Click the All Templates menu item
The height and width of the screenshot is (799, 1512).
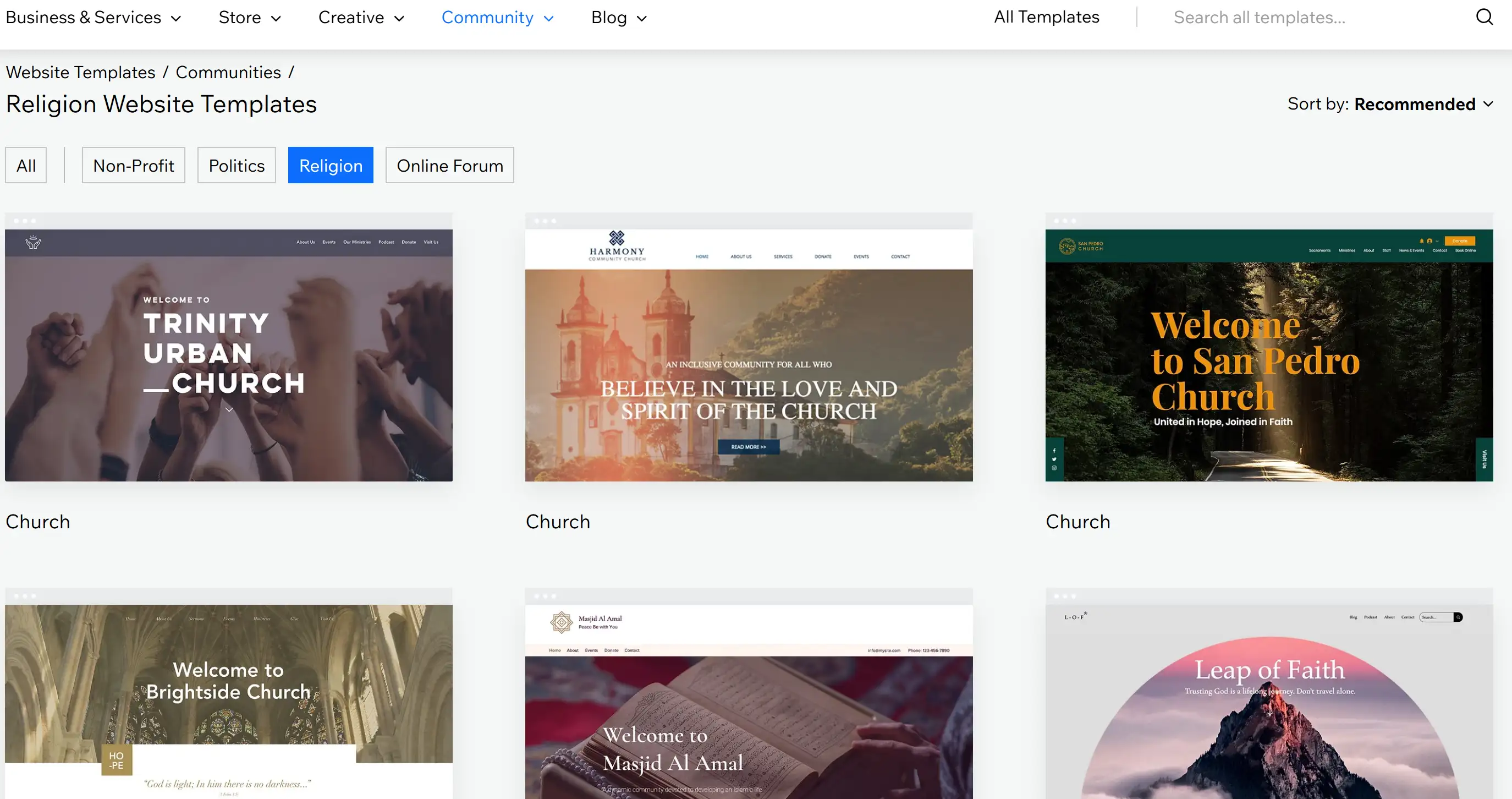click(1047, 17)
